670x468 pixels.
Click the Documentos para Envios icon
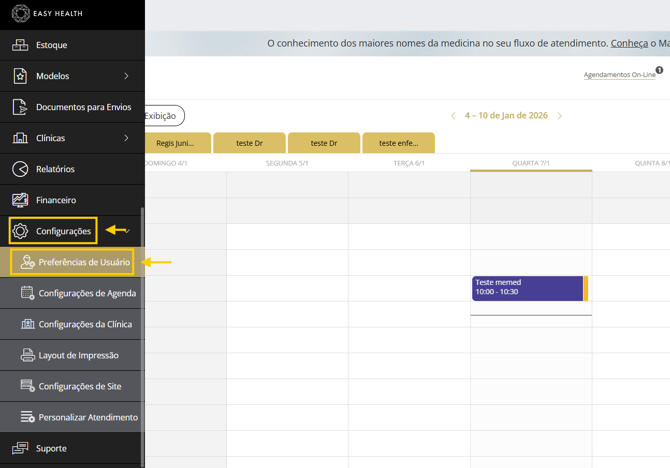pyautogui.click(x=20, y=107)
